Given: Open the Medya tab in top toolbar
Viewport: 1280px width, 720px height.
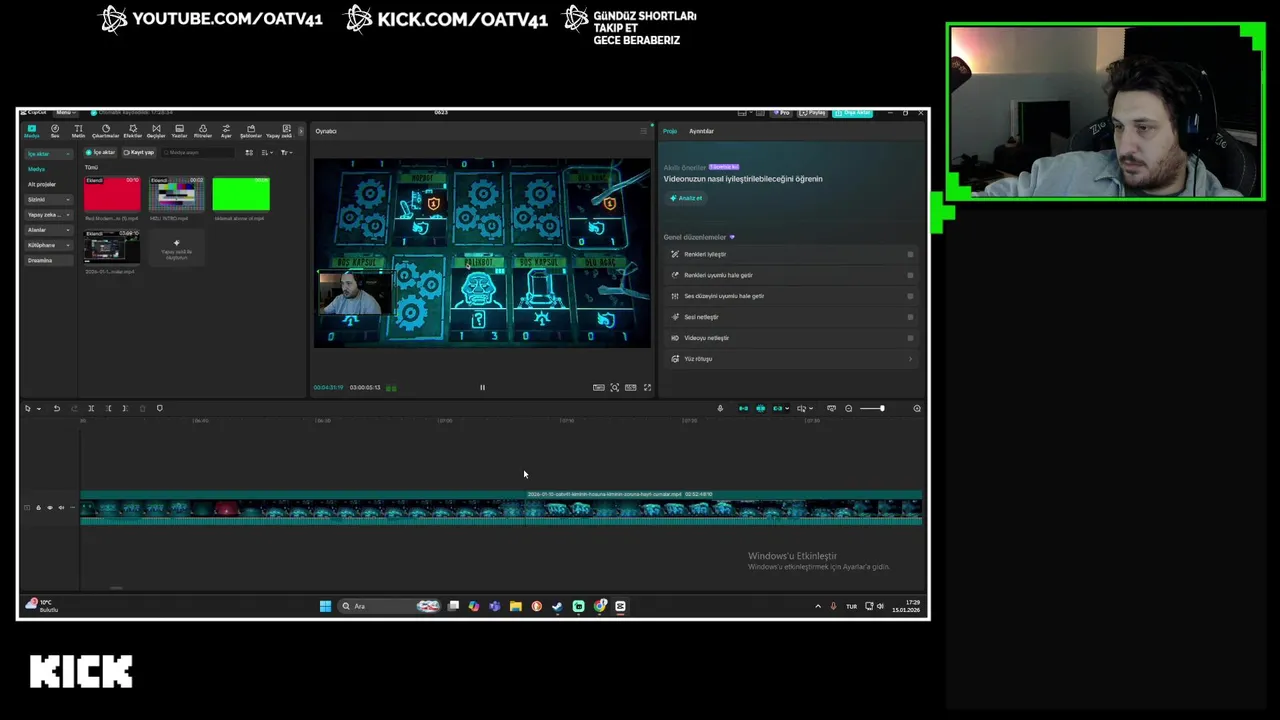Looking at the screenshot, I should [32, 131].
